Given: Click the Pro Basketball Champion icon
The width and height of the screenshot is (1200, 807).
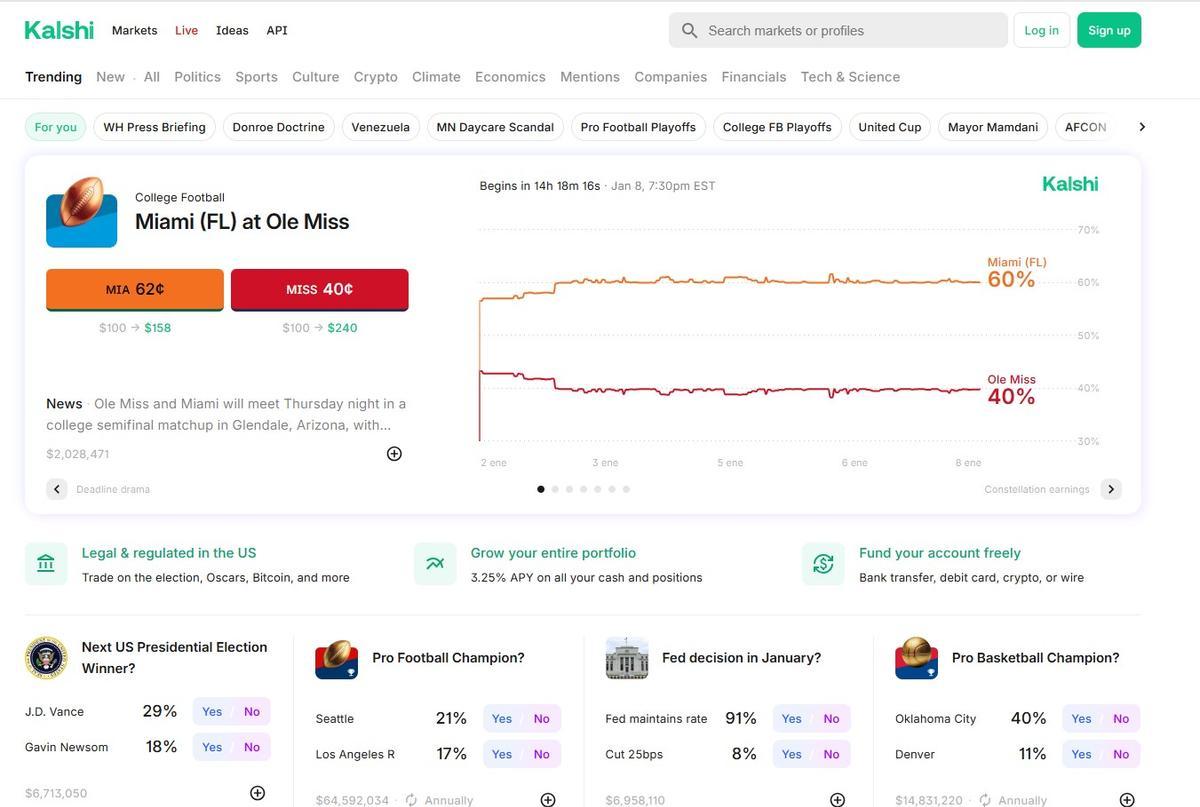Looking at the screenshot, I should pyautogui.click(x=917, y=658).
